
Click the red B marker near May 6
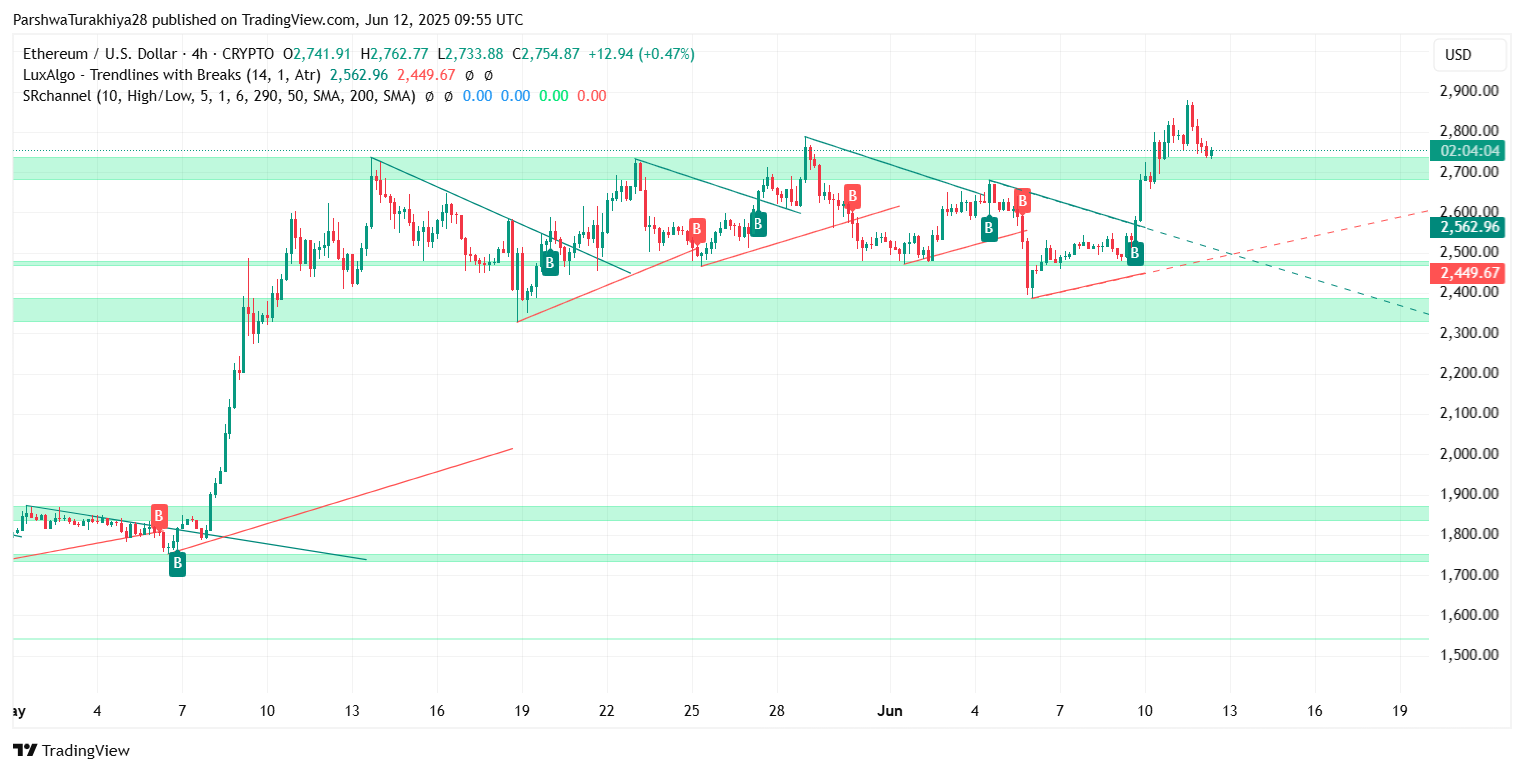tap(159, 516)
